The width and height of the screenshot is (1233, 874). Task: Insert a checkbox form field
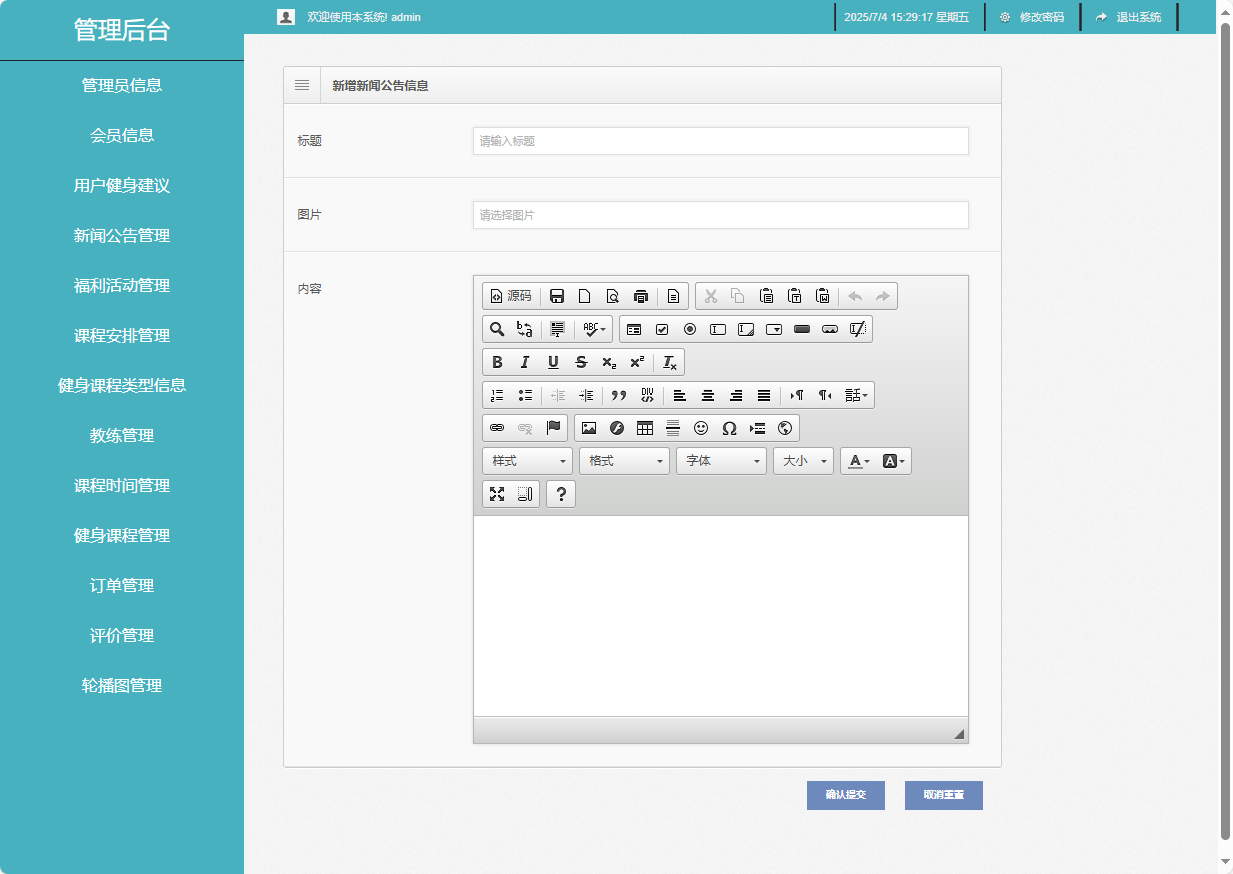tap(662, 329)
